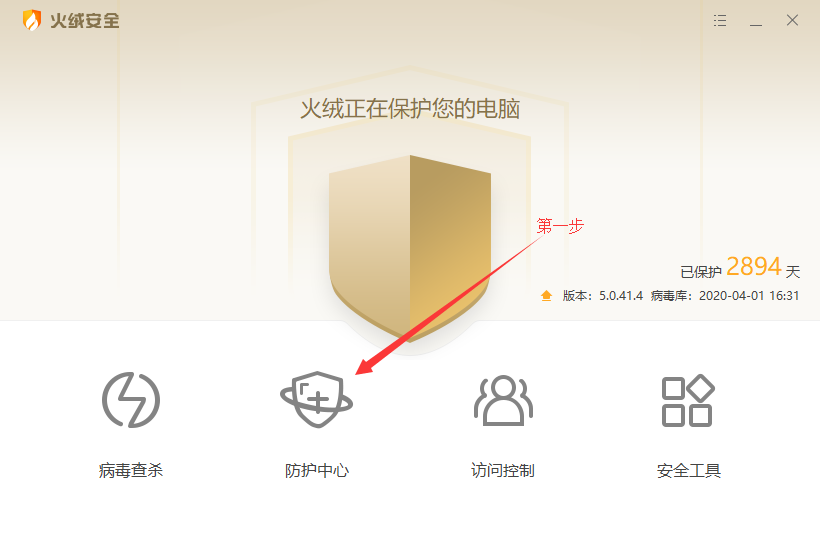Close the Huorong Security window
This screenshot has width=820, height=540.
click(x=792, y=20)
